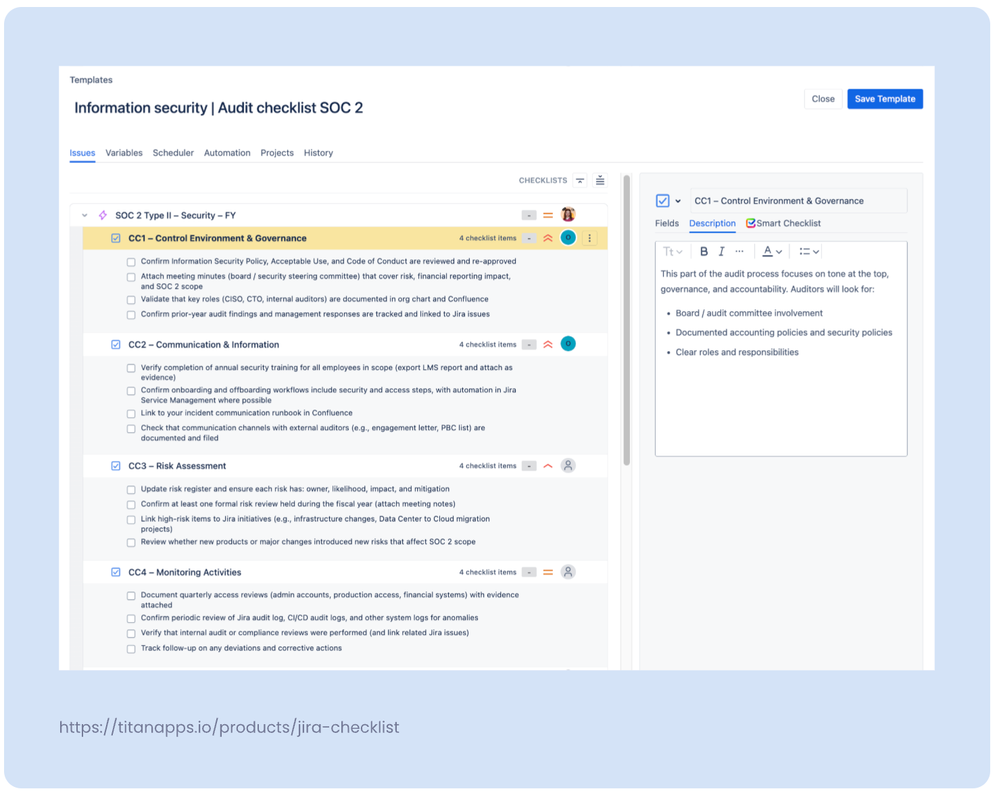The height and width of the screenshot is (794, 999).
Task: Click task type icon beside CC3 row title
Action: [x=115, y=466]
